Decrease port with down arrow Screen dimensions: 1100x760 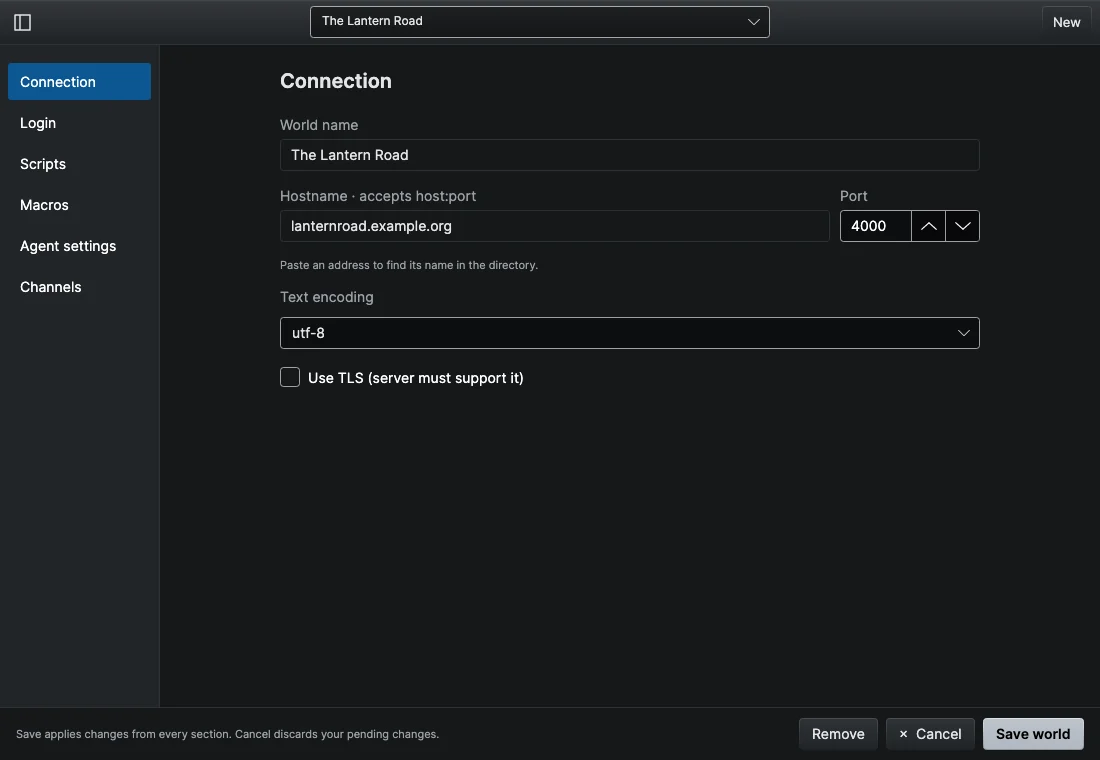(962, 226)
